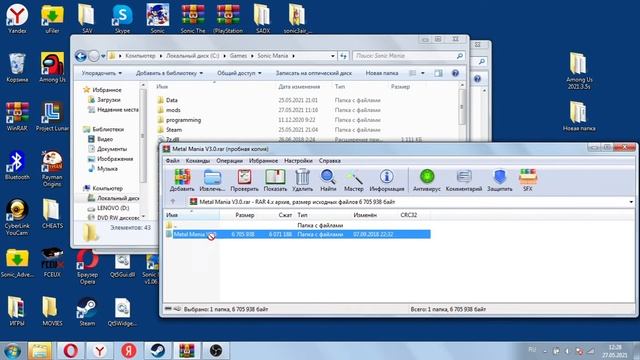Expand the Explorer address bar history dropdown

[333, 56]
